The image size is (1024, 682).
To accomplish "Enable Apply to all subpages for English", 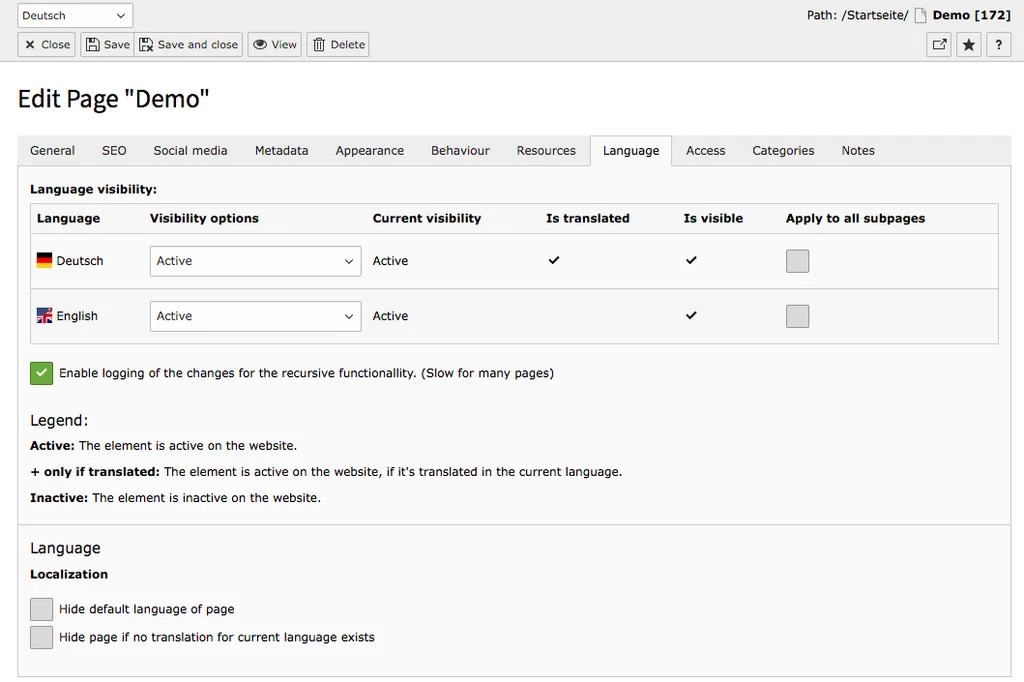I will click(x=797, y=315).
